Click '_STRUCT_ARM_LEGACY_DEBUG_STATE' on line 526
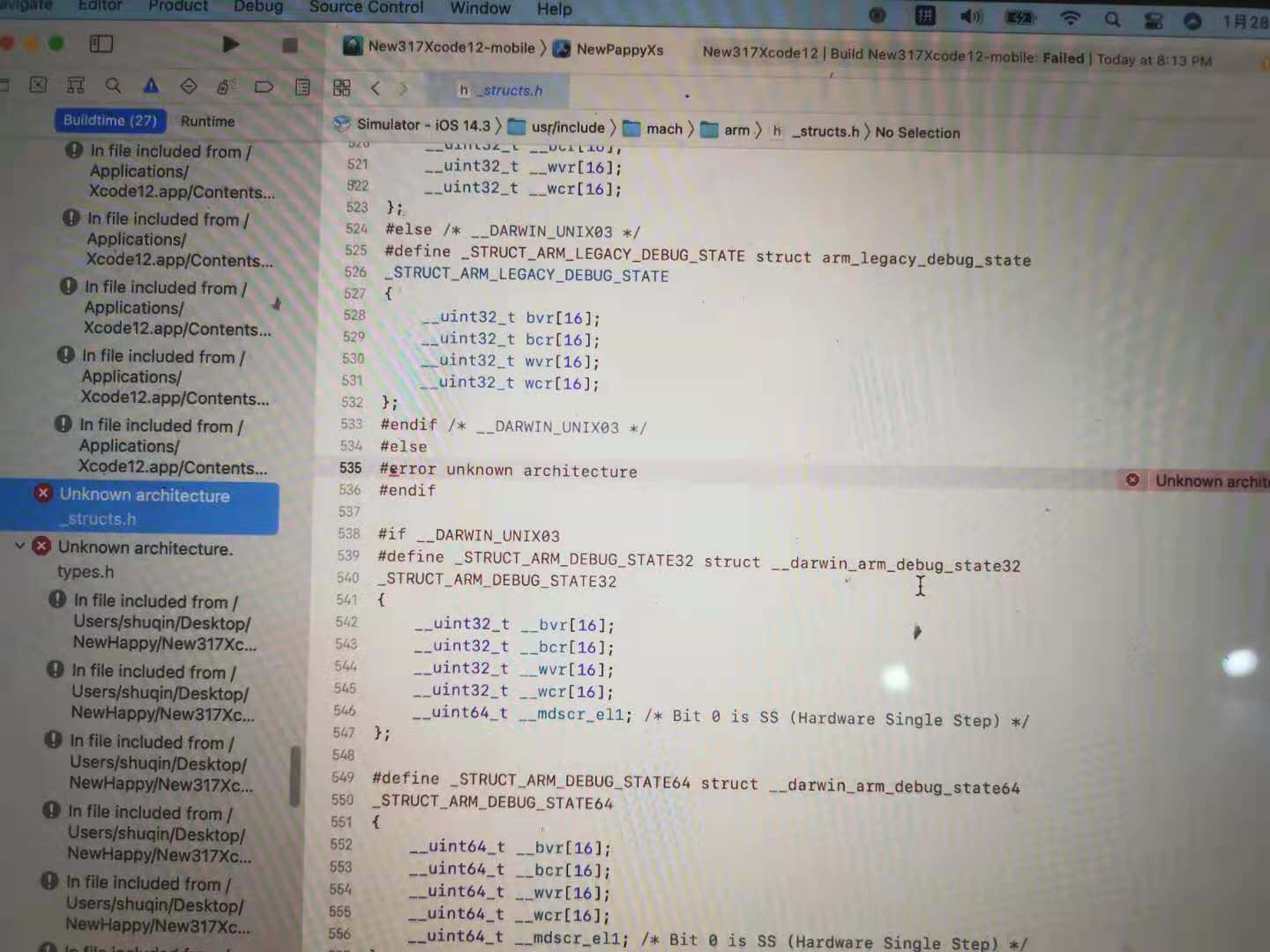1270x952 pixels. (527, 274)
